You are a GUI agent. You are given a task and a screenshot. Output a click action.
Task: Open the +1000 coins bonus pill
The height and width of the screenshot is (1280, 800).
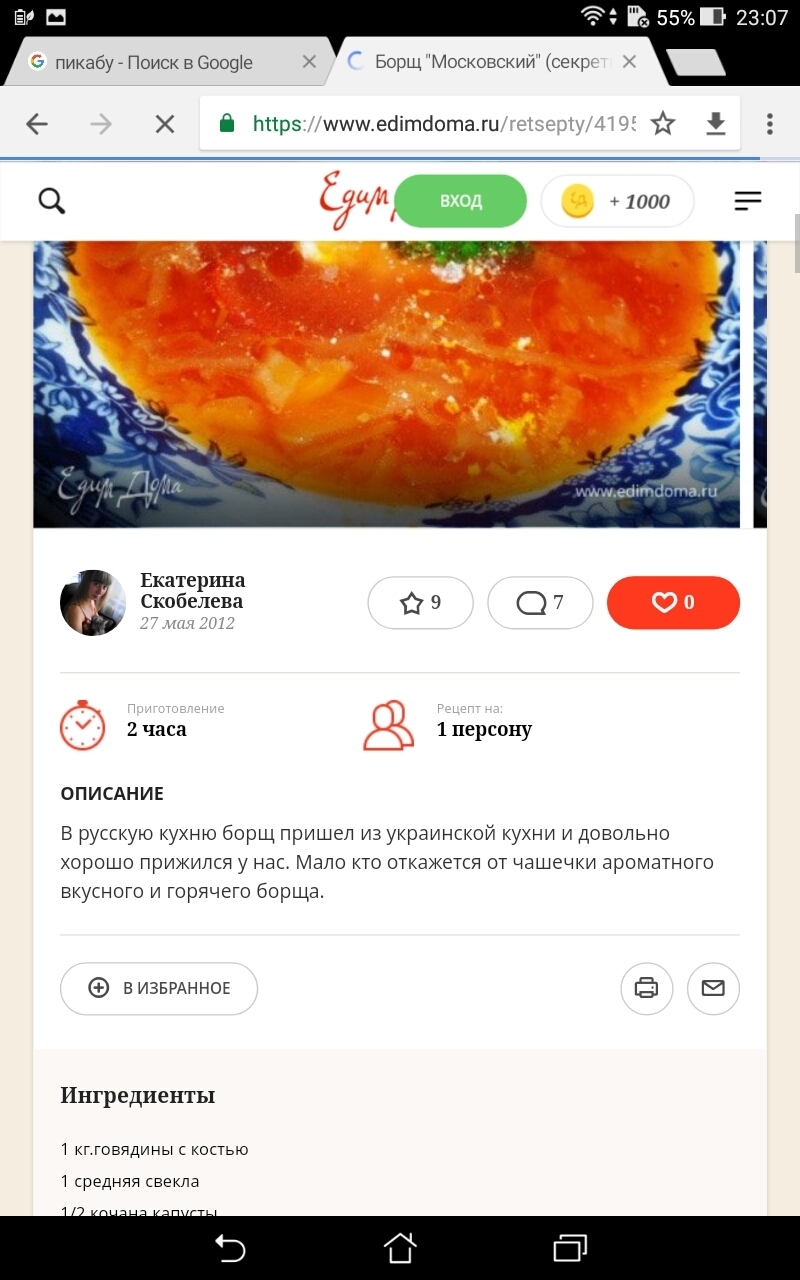point(617,201)
